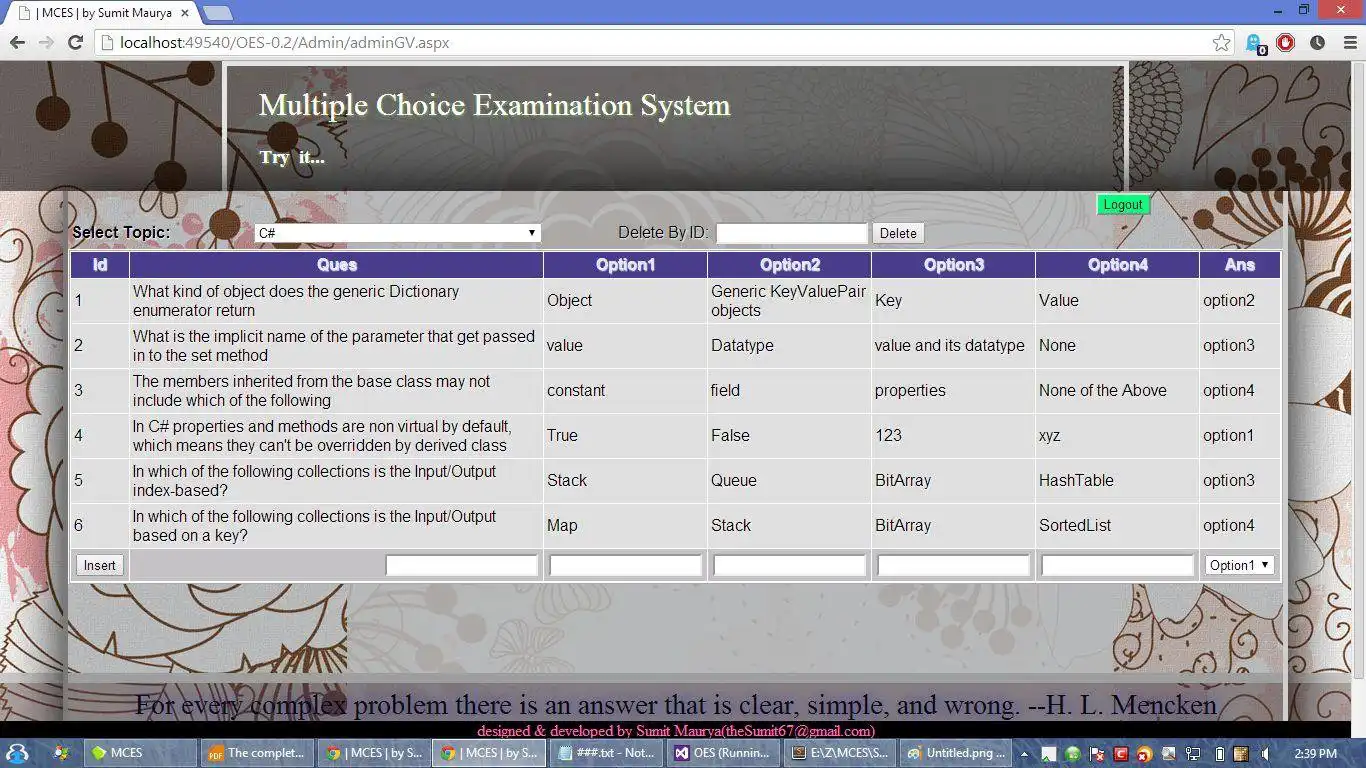This screenshot has width=1366, height=768.
Task: Click the browser forward arrow
Action: pos(46,43)
